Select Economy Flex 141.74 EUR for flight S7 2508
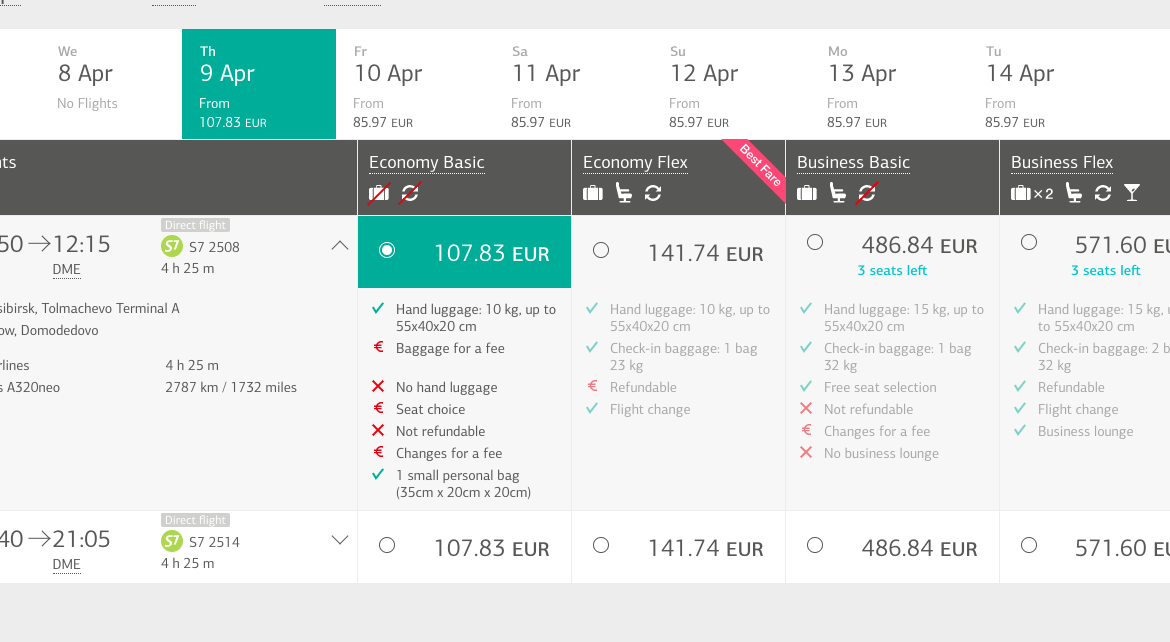The image size is (1170, 642). coord(601,251)
